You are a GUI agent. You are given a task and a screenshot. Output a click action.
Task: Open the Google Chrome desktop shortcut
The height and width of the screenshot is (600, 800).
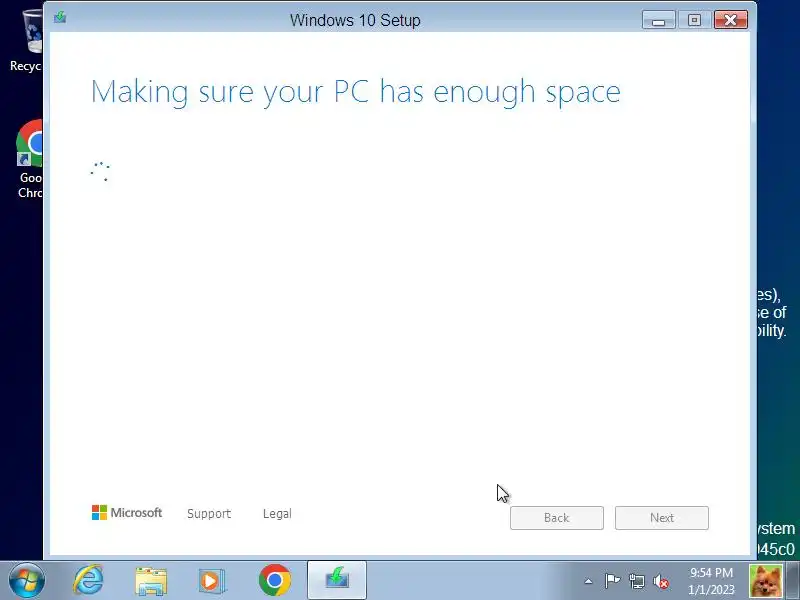(30, 159)
